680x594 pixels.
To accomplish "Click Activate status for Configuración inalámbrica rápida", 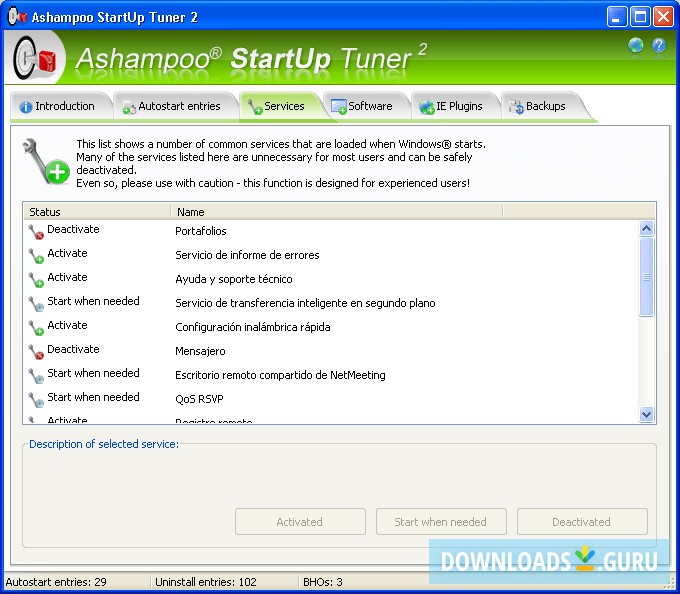I will click(67, 325).
